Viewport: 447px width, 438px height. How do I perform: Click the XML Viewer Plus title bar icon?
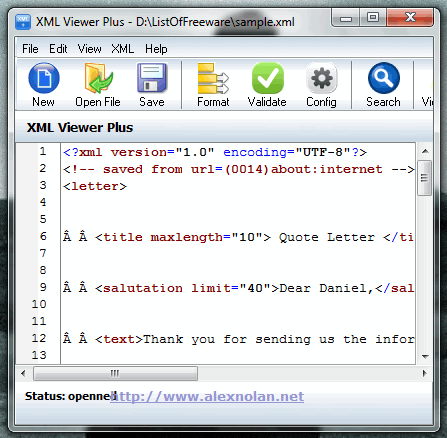click(x=23, y=22)
